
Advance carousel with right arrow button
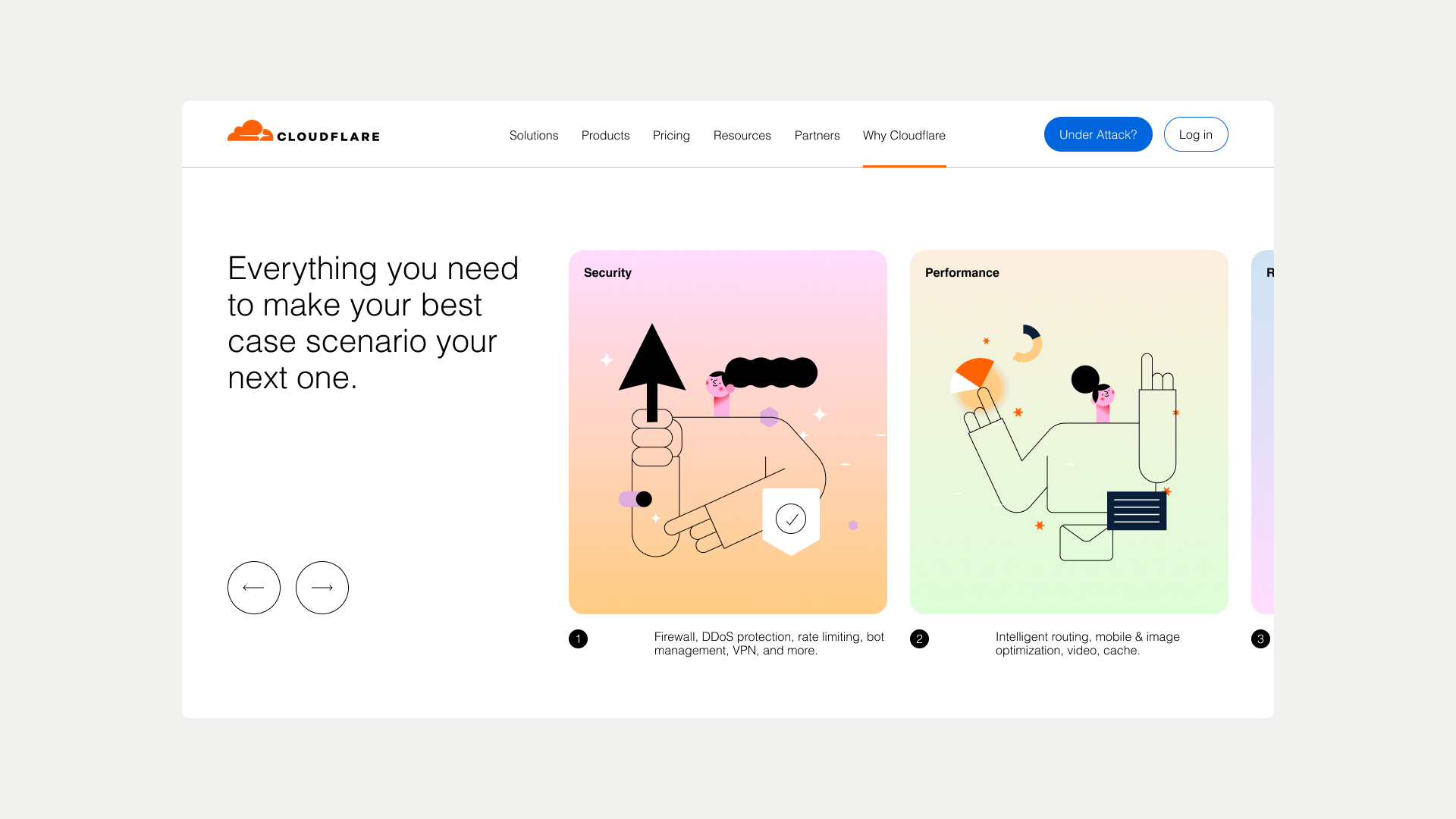(x=322, y=588)
